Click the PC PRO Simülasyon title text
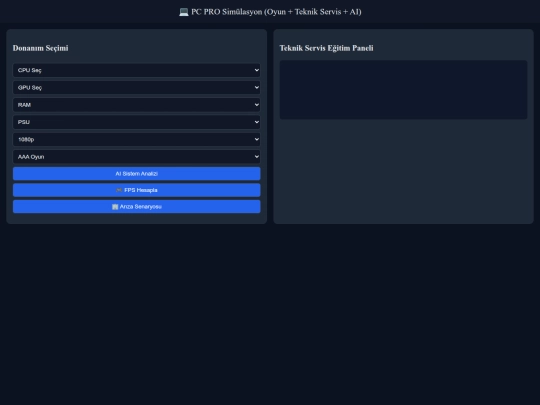Image resolution: width=540 pixels, height=405 pixels. tap(276, 12)
